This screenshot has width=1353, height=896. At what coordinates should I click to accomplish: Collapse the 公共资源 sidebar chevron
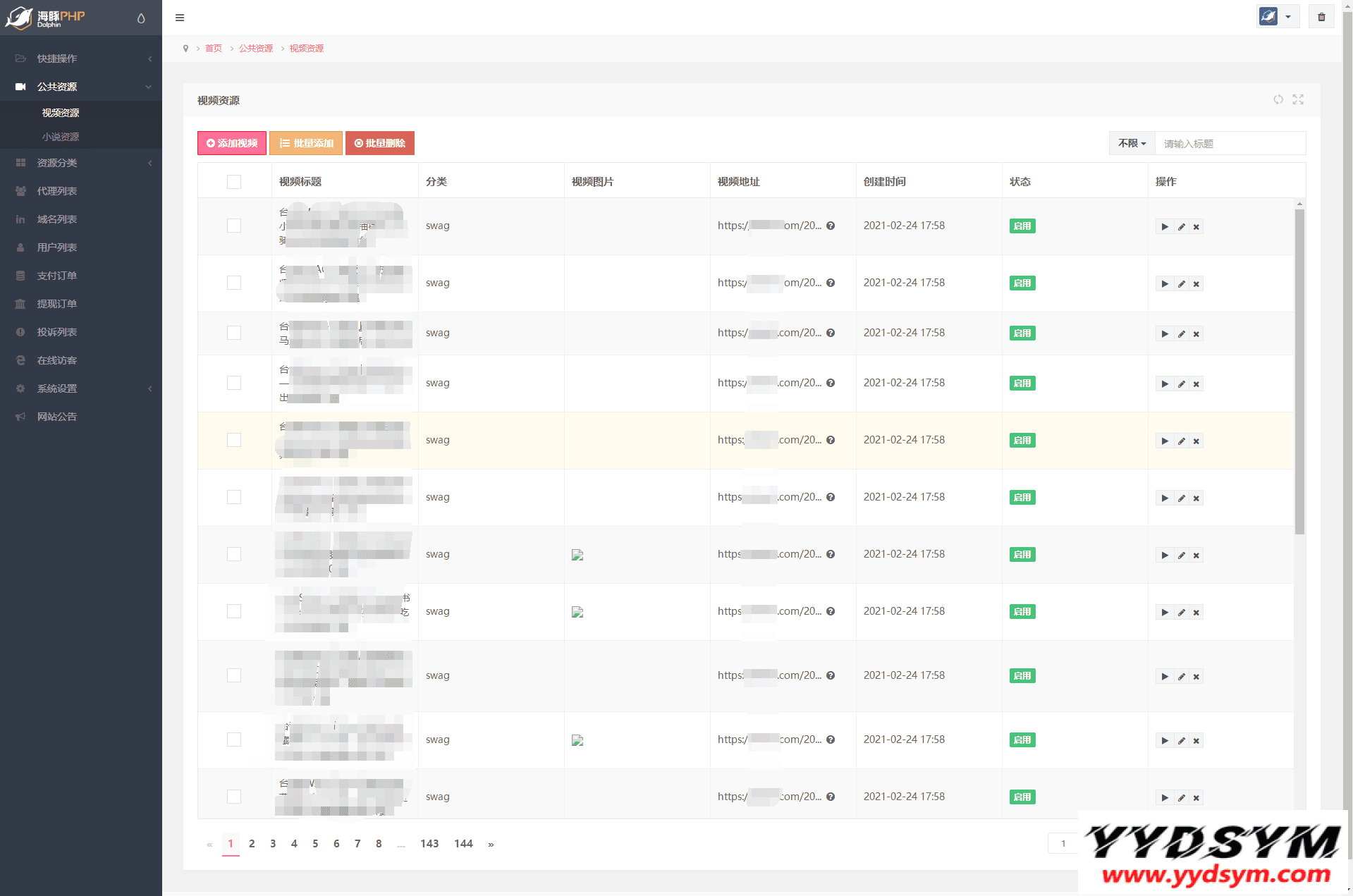click(x=148, y=87)
